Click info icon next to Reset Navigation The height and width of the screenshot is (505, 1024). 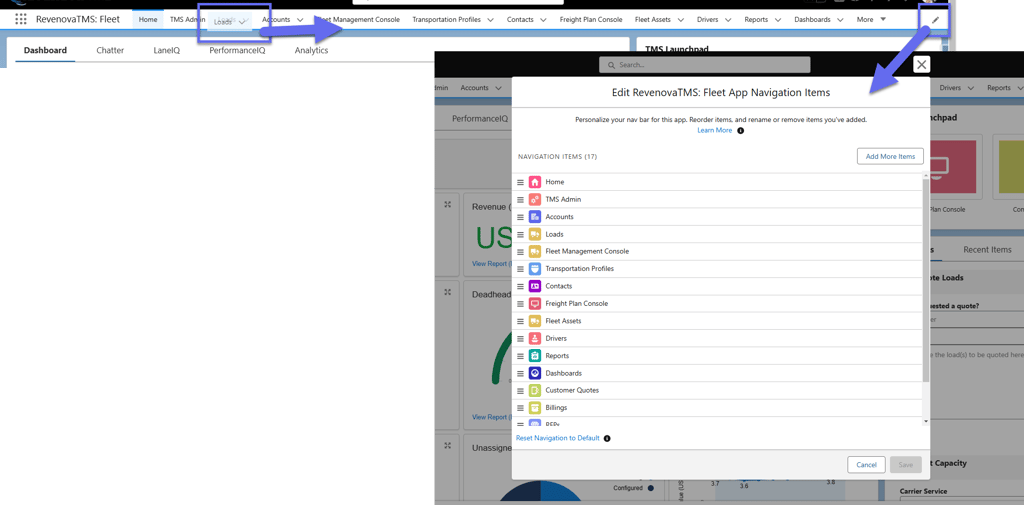(x=607, y=438)
